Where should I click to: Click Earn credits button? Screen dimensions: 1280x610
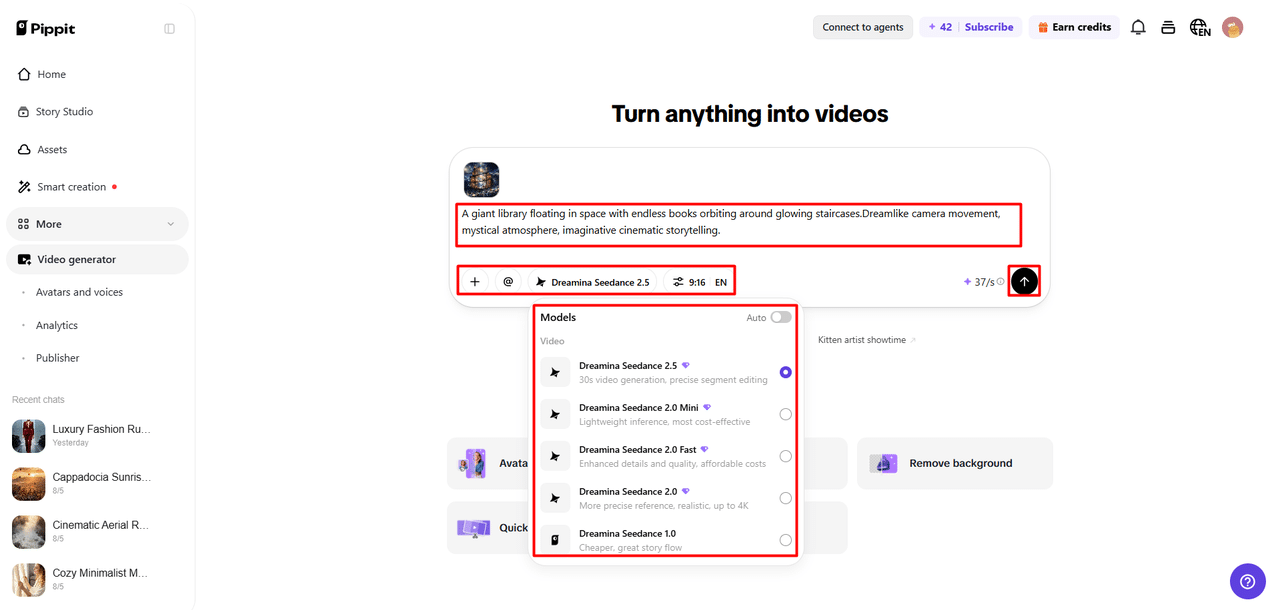[1075, 27]
